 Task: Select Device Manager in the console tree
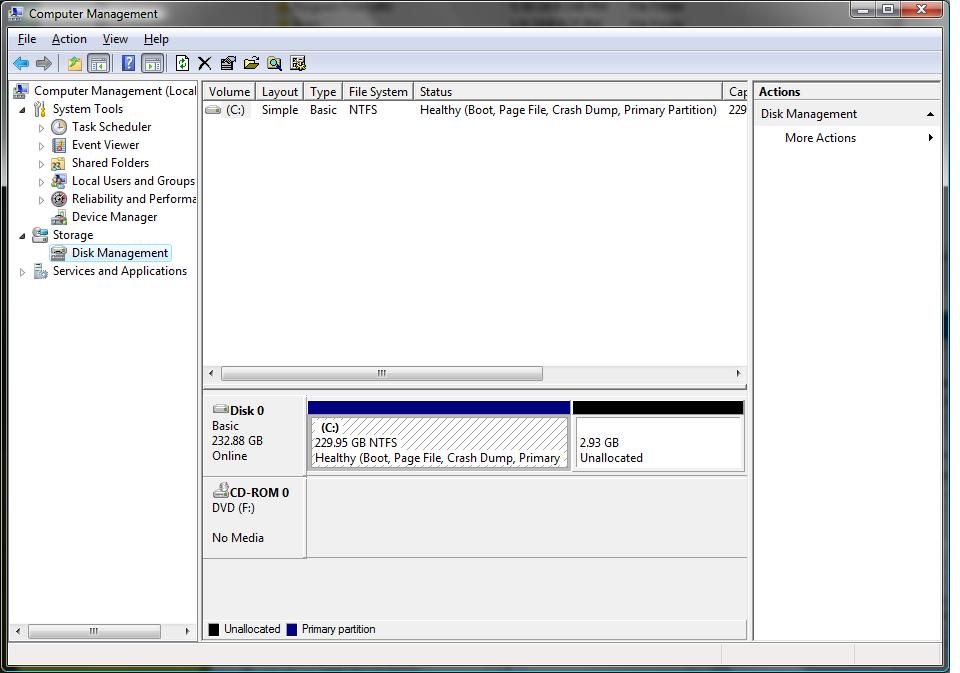[114, 217]
